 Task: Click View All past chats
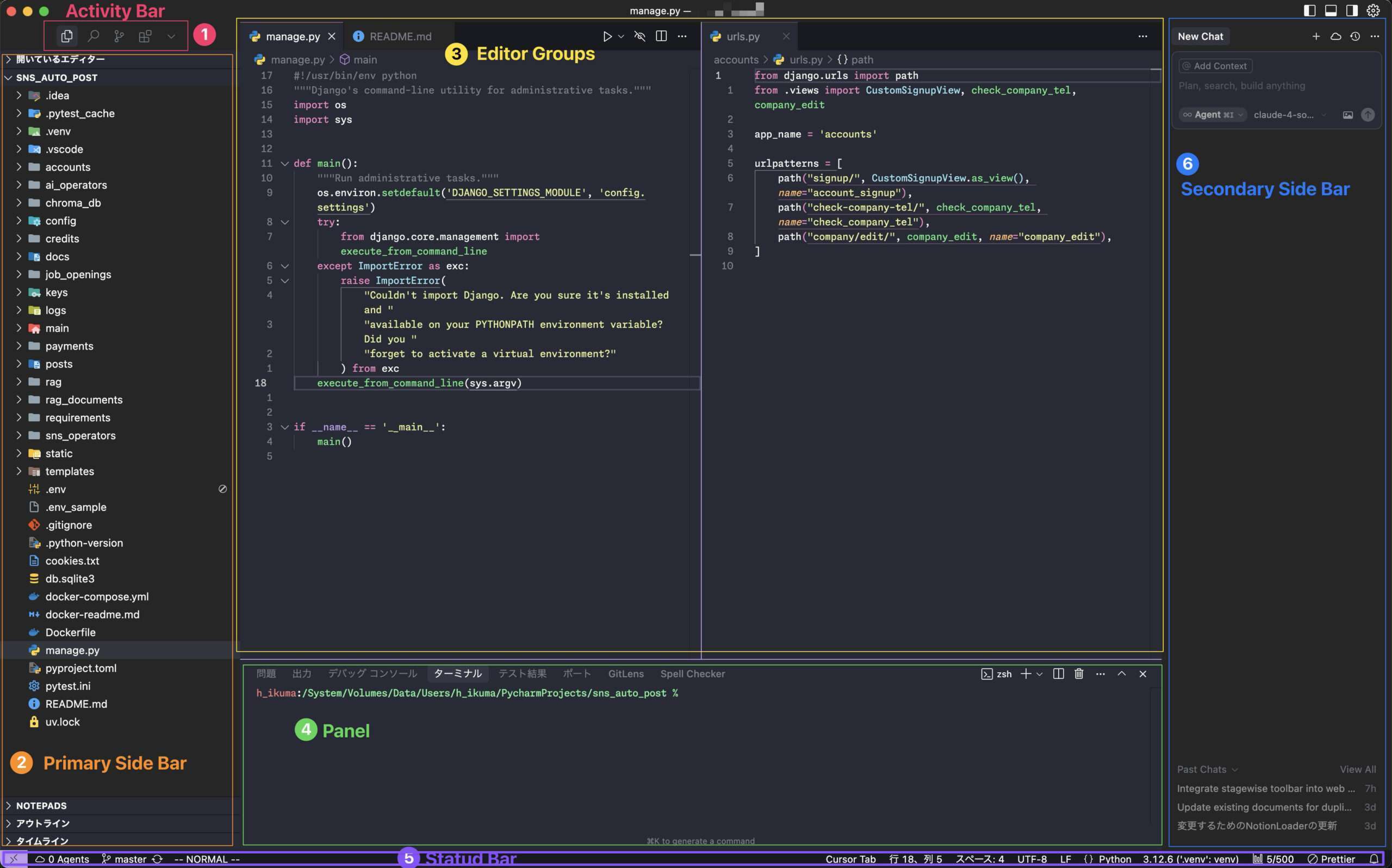(1358, 769)
